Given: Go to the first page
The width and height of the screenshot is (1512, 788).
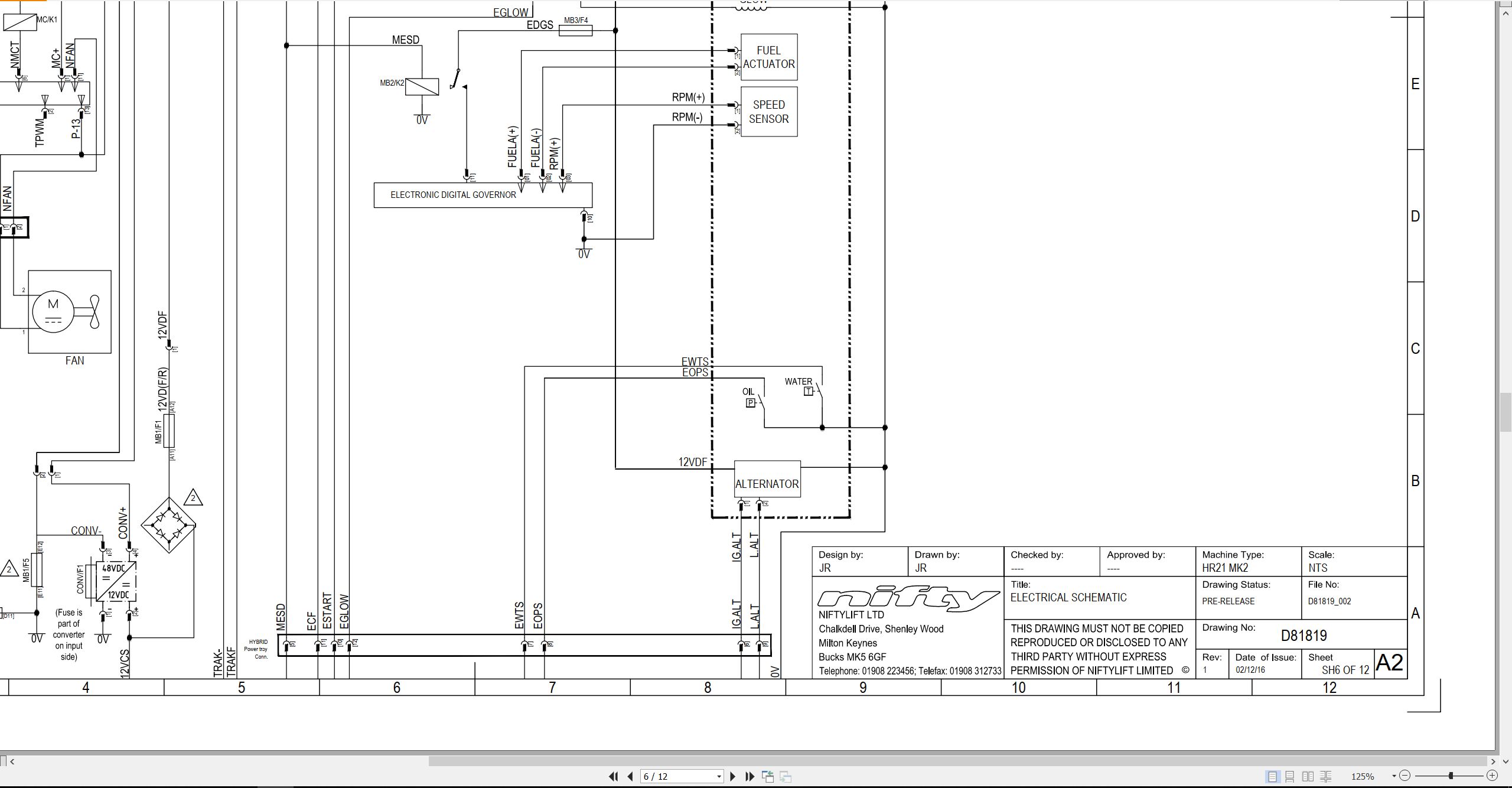Looking at the screenshot, I should click(613, 776).
